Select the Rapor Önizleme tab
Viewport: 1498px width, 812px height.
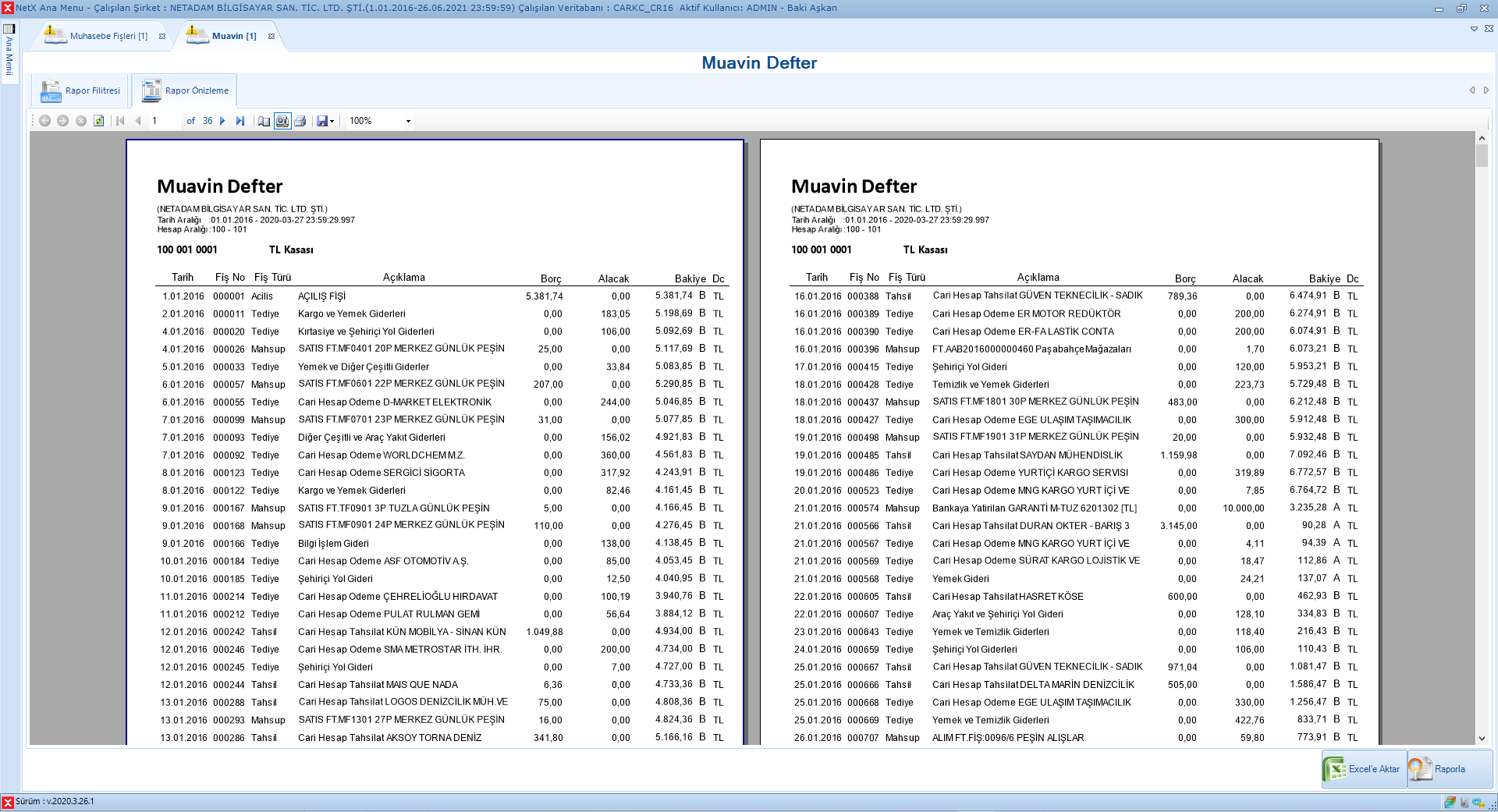tap(185, 90)
